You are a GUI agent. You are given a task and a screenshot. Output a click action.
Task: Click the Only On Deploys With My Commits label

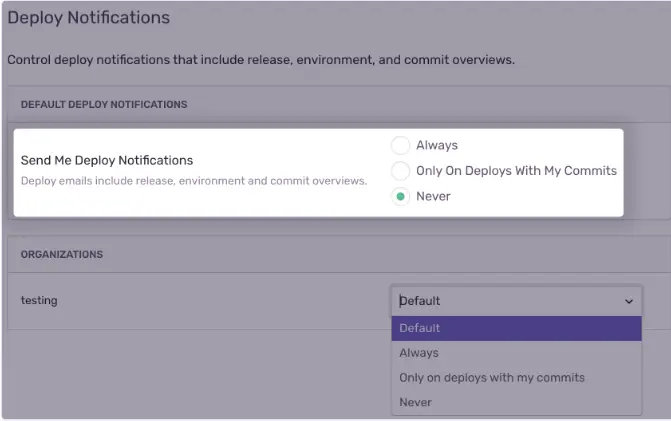pos(516,171)
